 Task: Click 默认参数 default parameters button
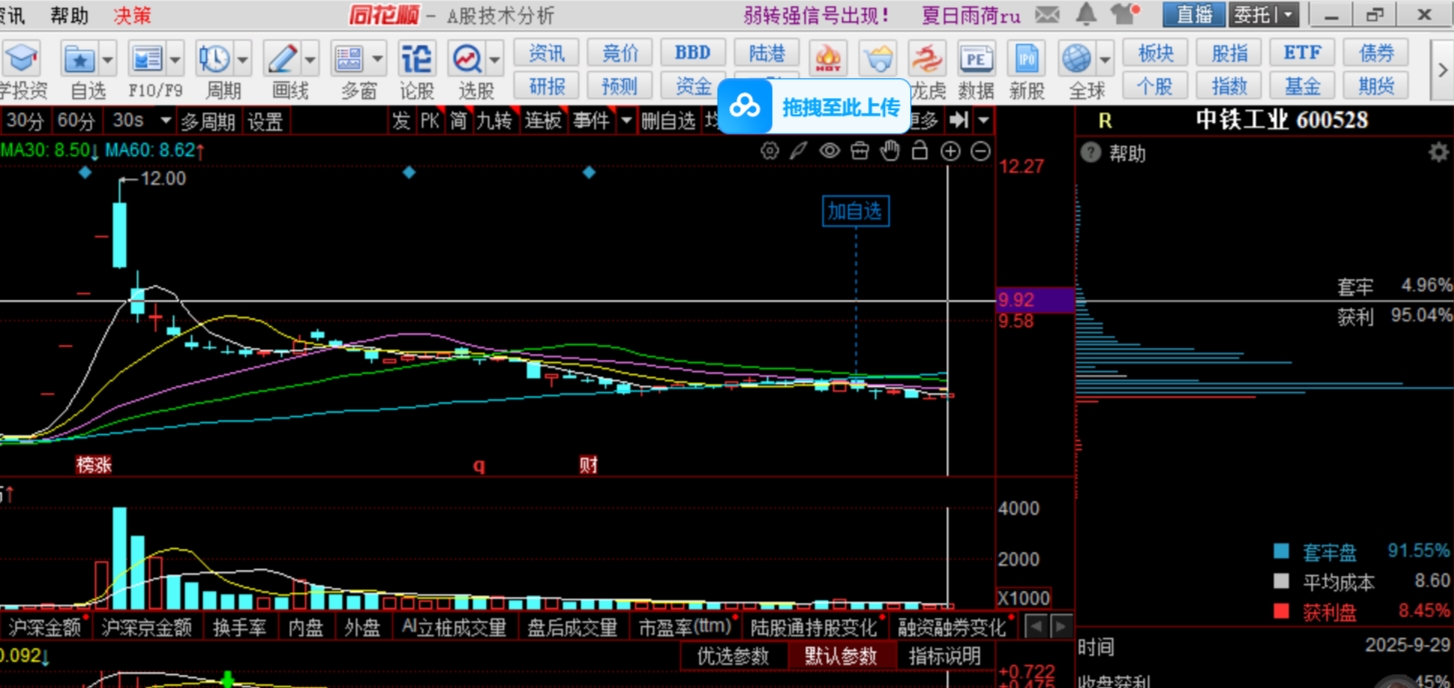coord(841,656)
